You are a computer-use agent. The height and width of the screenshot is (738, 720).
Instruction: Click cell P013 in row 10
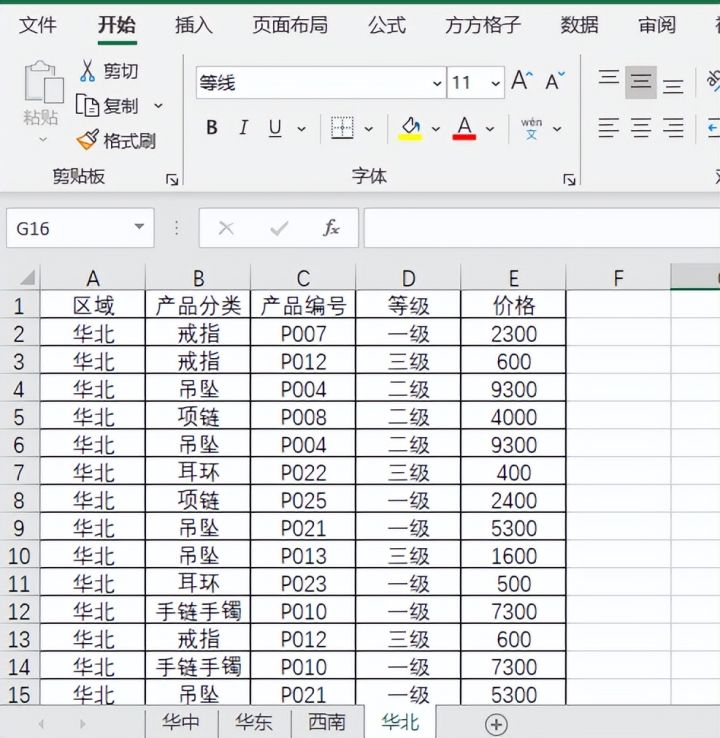304,556
